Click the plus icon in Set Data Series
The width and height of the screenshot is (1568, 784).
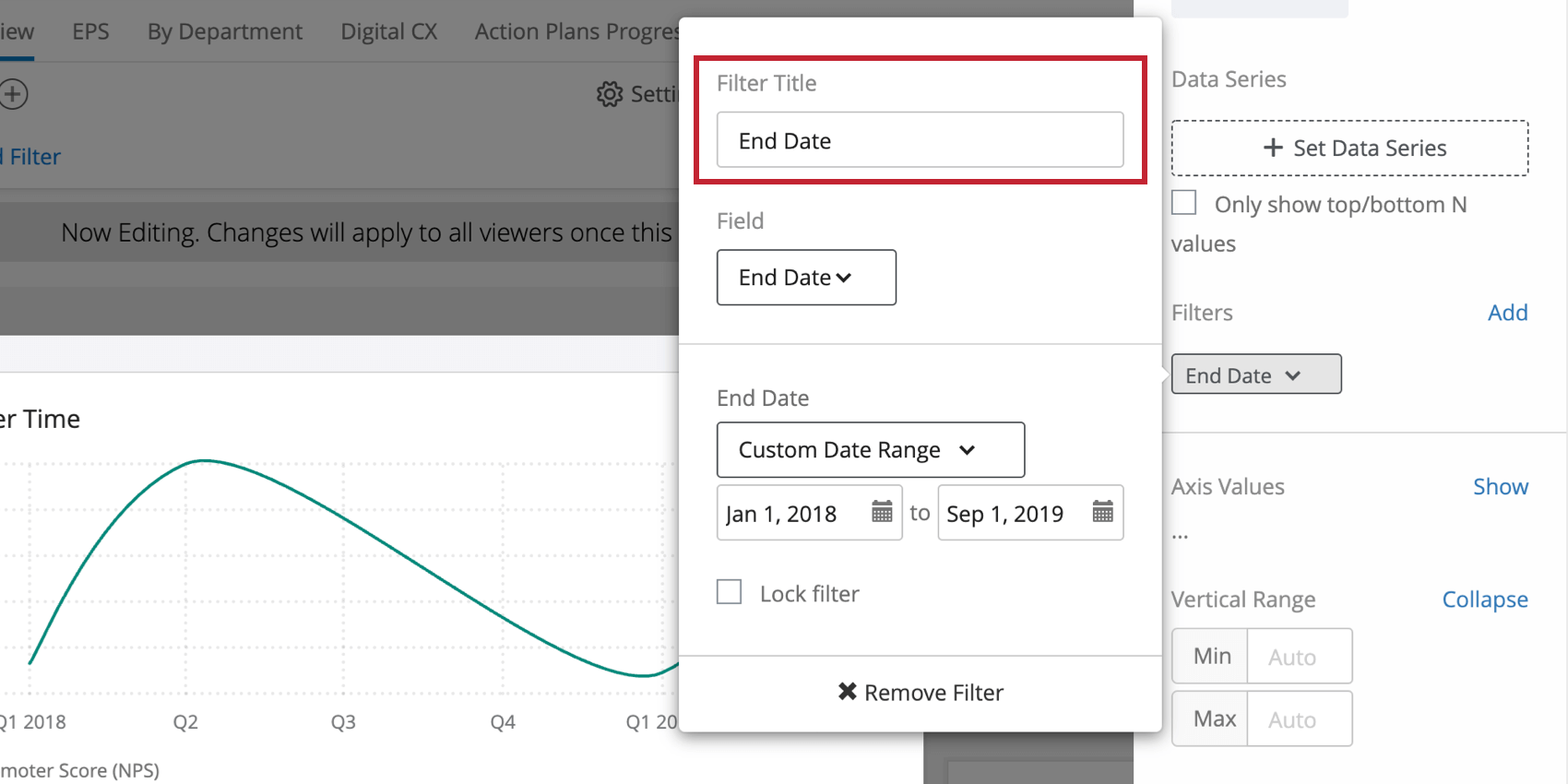tap(1273, 148)
